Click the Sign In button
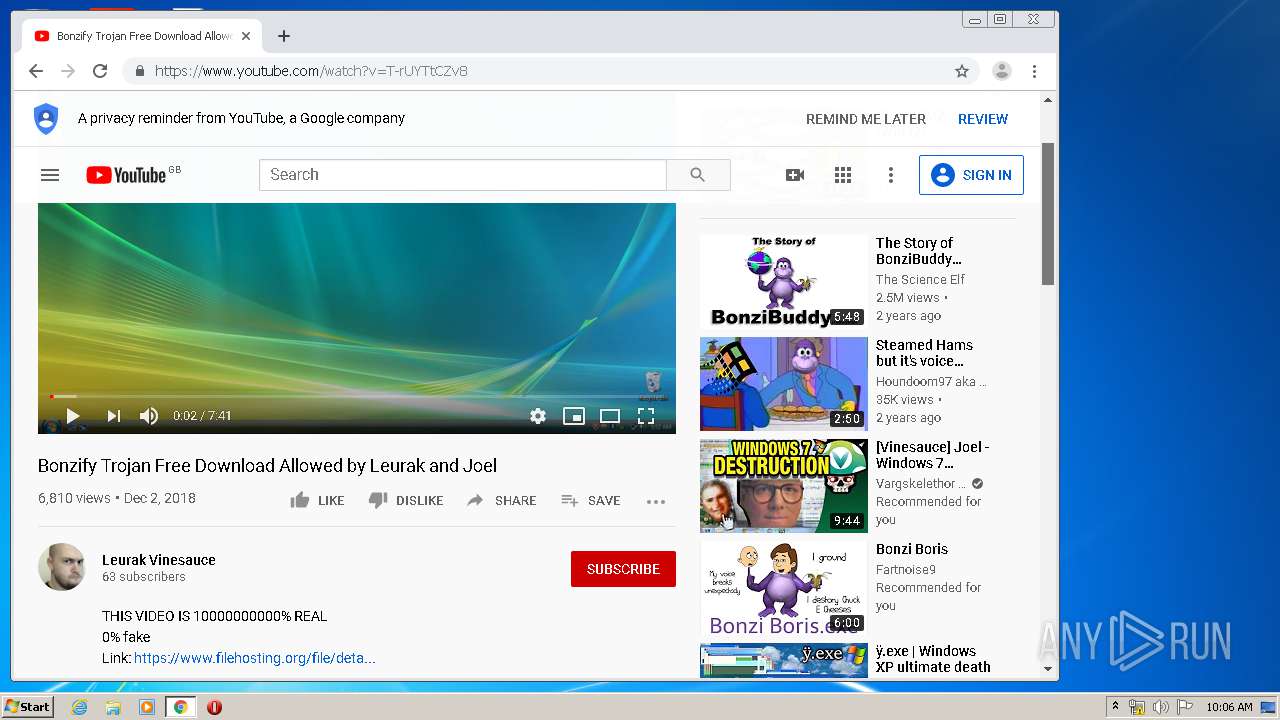This screenshot has height=720, width=1280. [971, 175]
